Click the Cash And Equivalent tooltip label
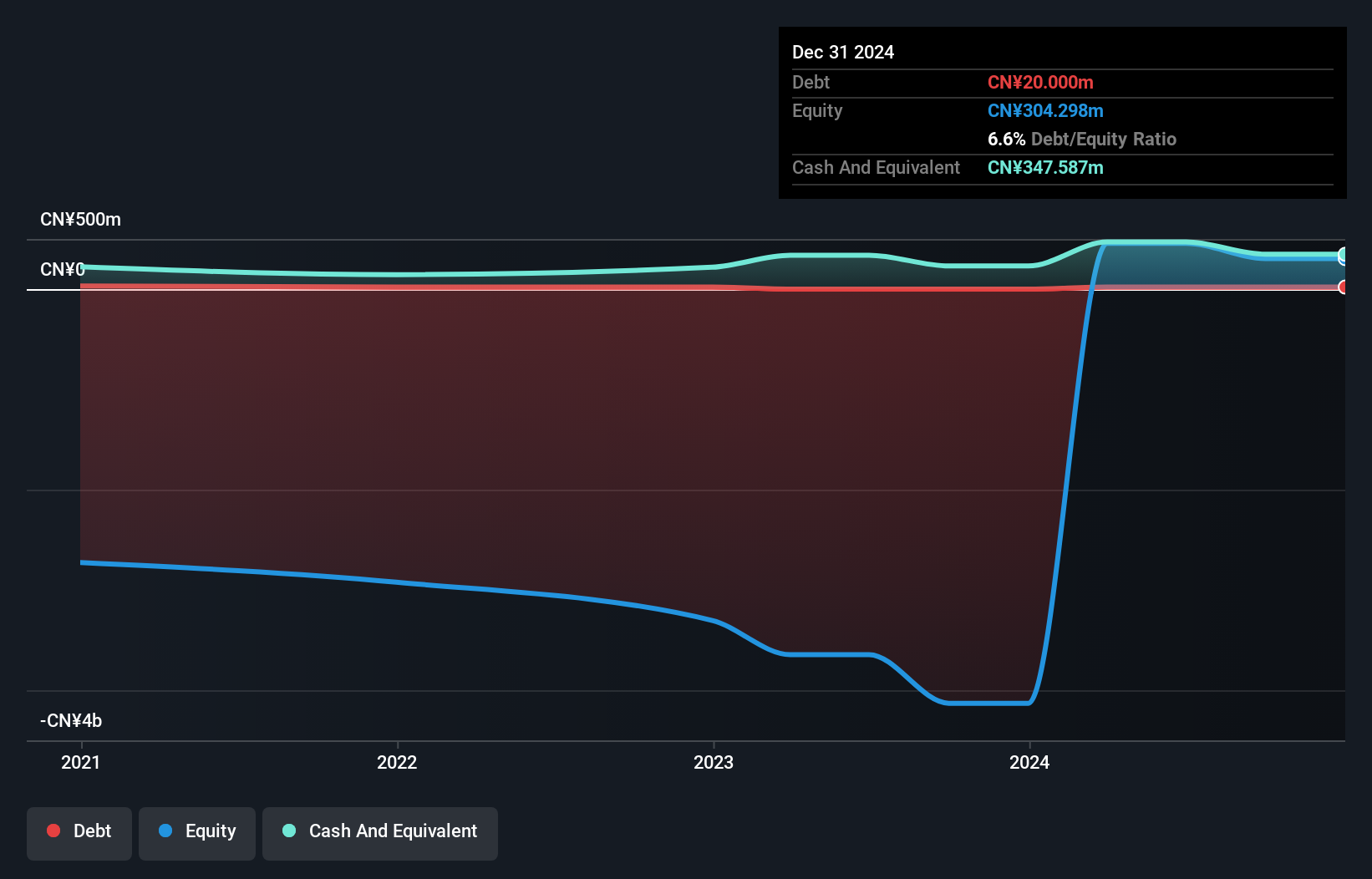Image resolution: width=1372 pixels, height=879 pixels. pos(876,168)
